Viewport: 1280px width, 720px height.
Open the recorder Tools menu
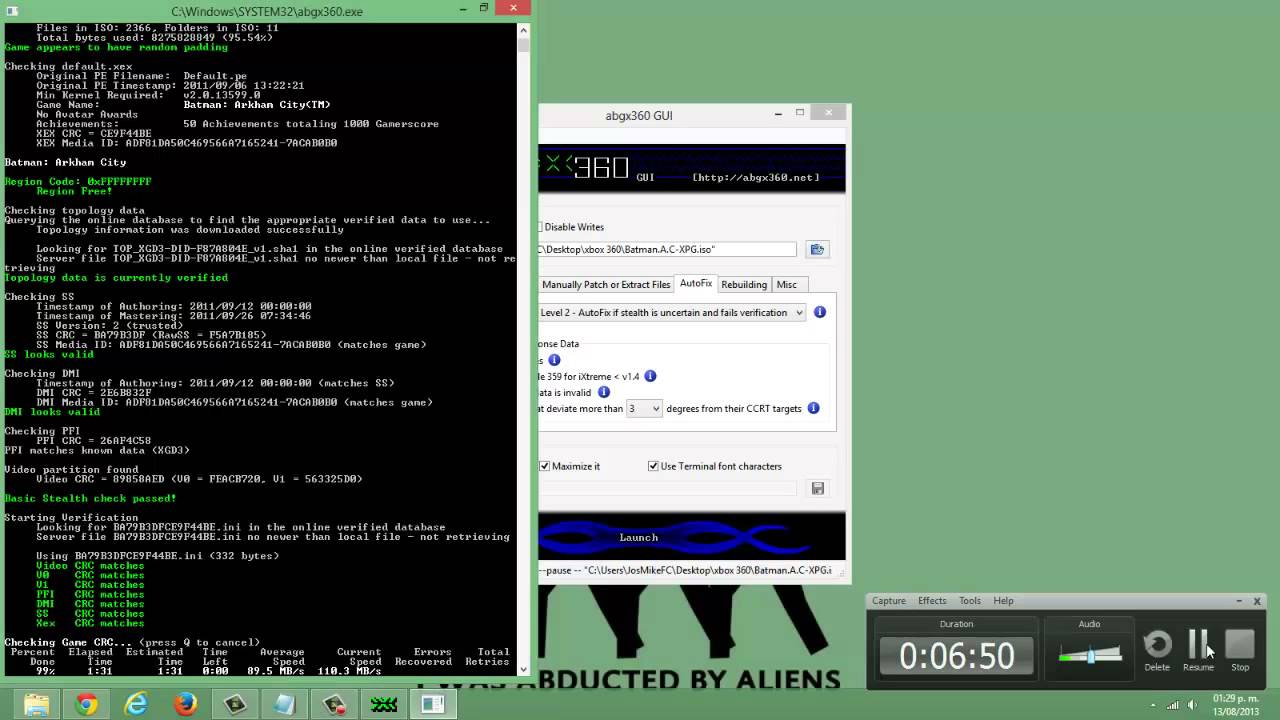pyautogui.click(x=970, y=601)
